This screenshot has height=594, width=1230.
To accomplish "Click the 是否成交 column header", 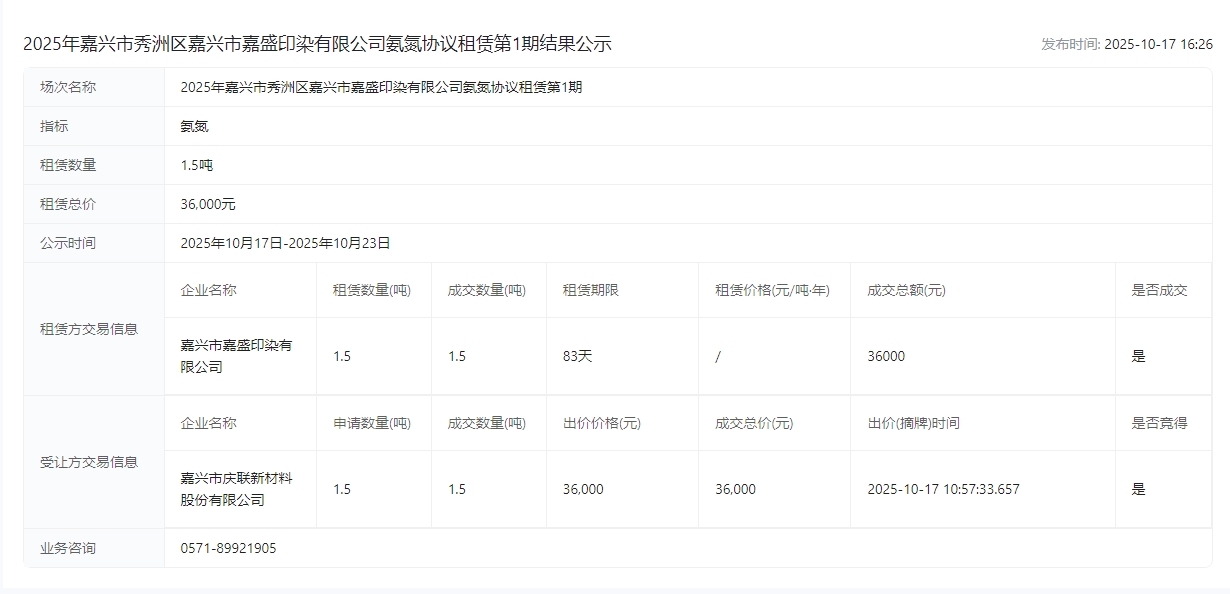I will point(1159,290).
